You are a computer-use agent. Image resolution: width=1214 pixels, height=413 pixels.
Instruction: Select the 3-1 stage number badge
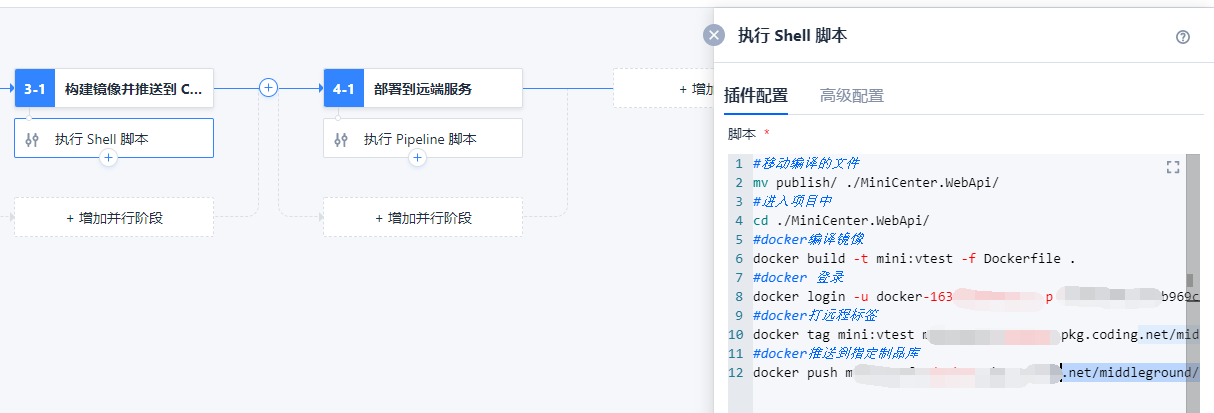tap(35, 89)
